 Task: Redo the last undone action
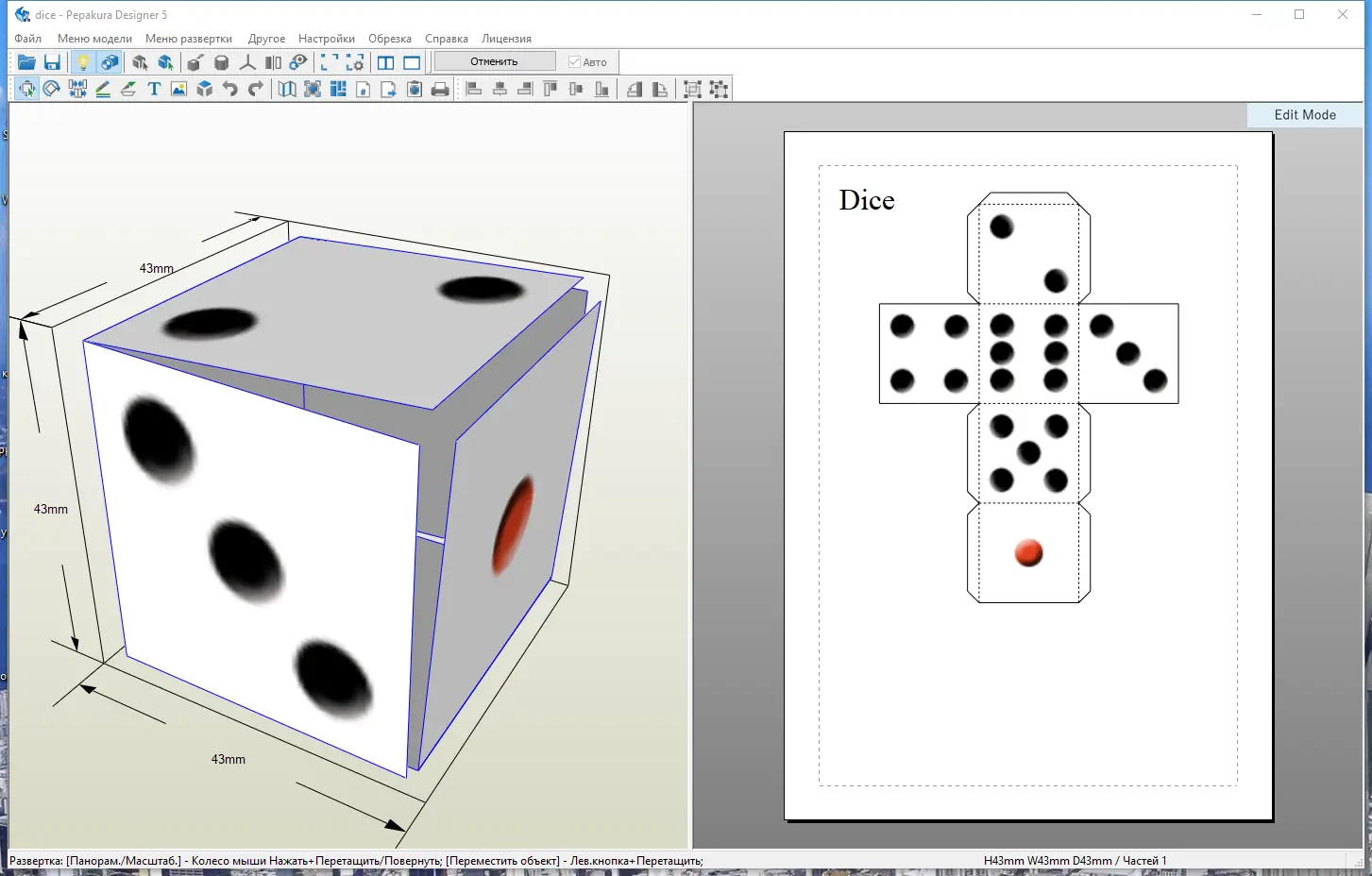(253, 89)
